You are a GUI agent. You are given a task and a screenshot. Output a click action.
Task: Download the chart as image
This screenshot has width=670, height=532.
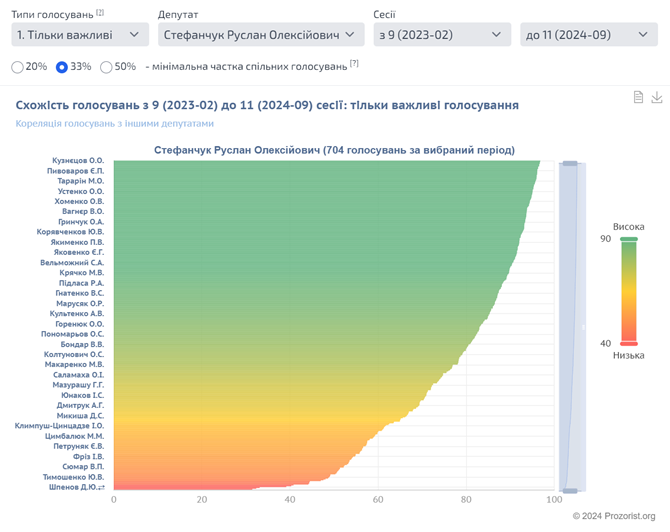[657, 97]
